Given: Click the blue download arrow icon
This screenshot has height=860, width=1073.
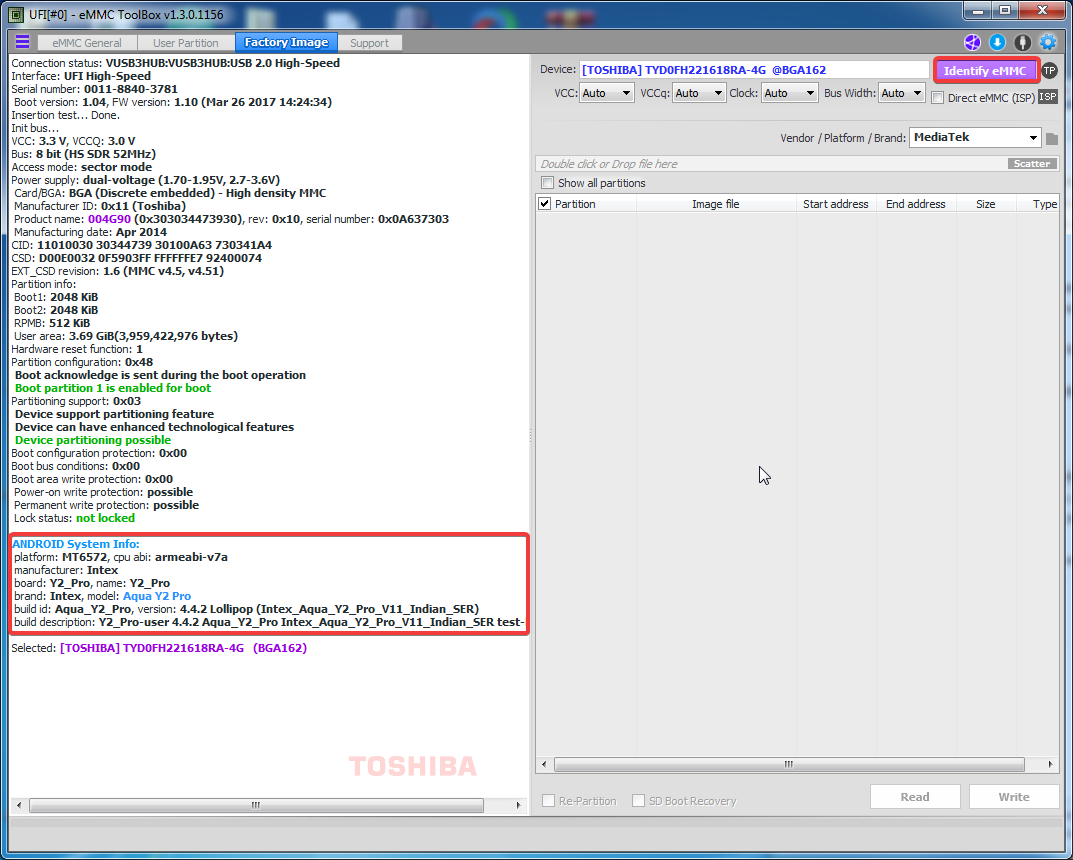Looking at the screenshot, I should [x=997, y=42].
